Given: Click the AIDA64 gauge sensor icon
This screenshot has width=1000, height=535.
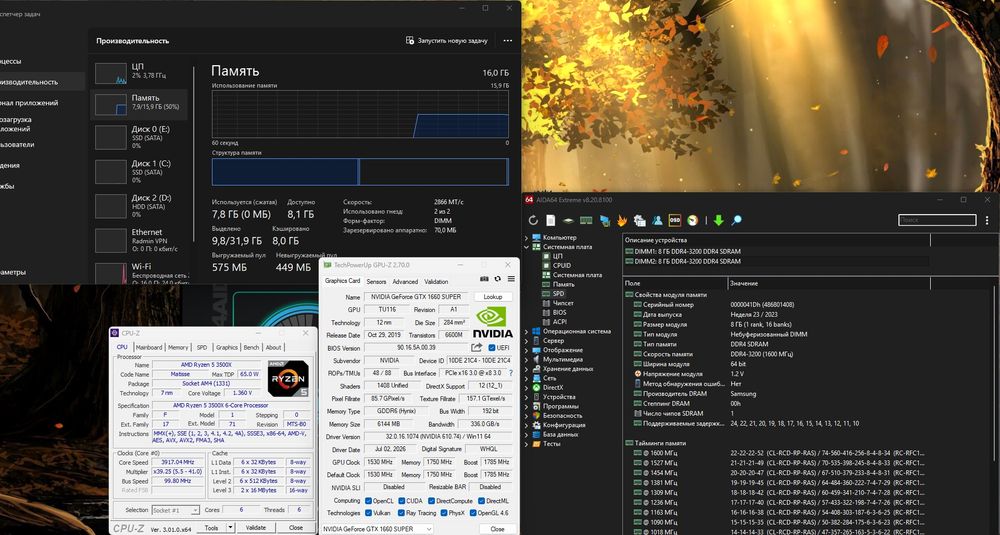Looking at the screenshot, I should [x=693, y=221].
